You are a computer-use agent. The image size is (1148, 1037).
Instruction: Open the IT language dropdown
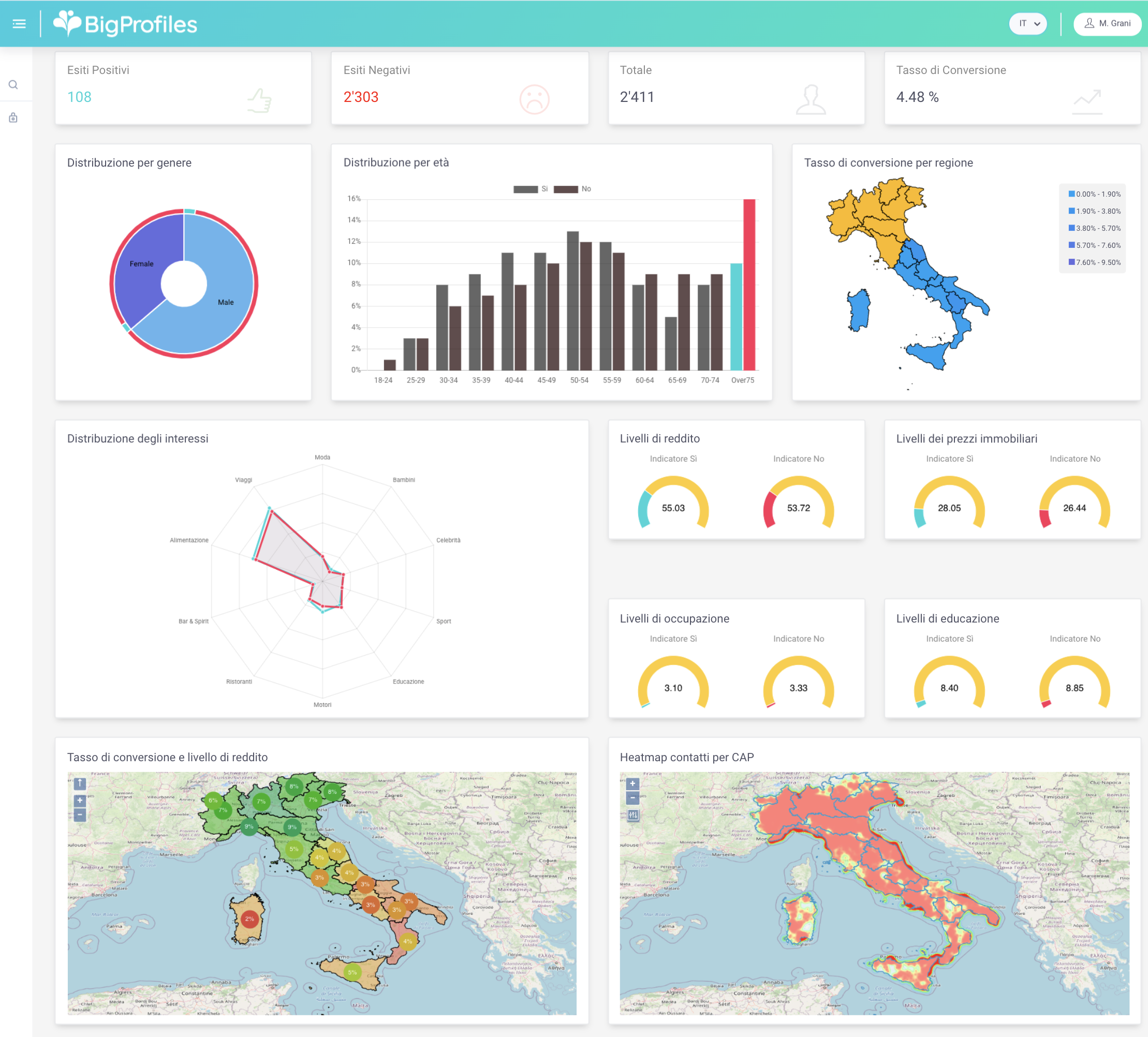coord(1027,23)
